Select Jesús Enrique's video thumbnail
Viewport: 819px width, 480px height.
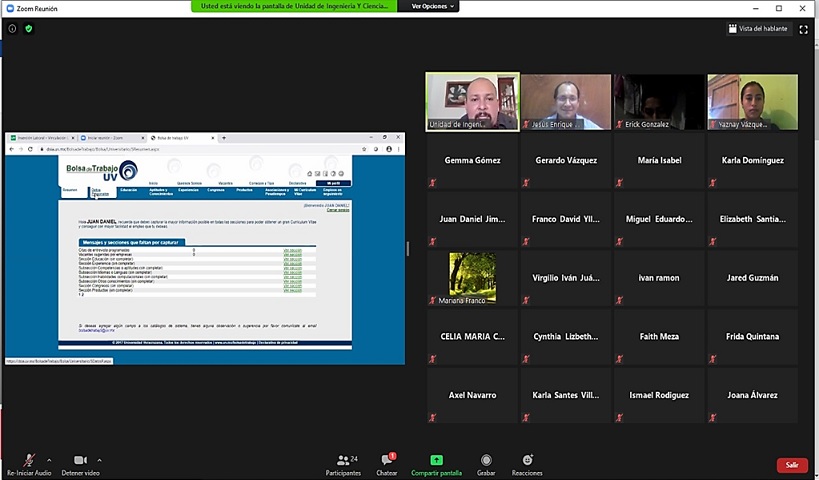point(565,102)
